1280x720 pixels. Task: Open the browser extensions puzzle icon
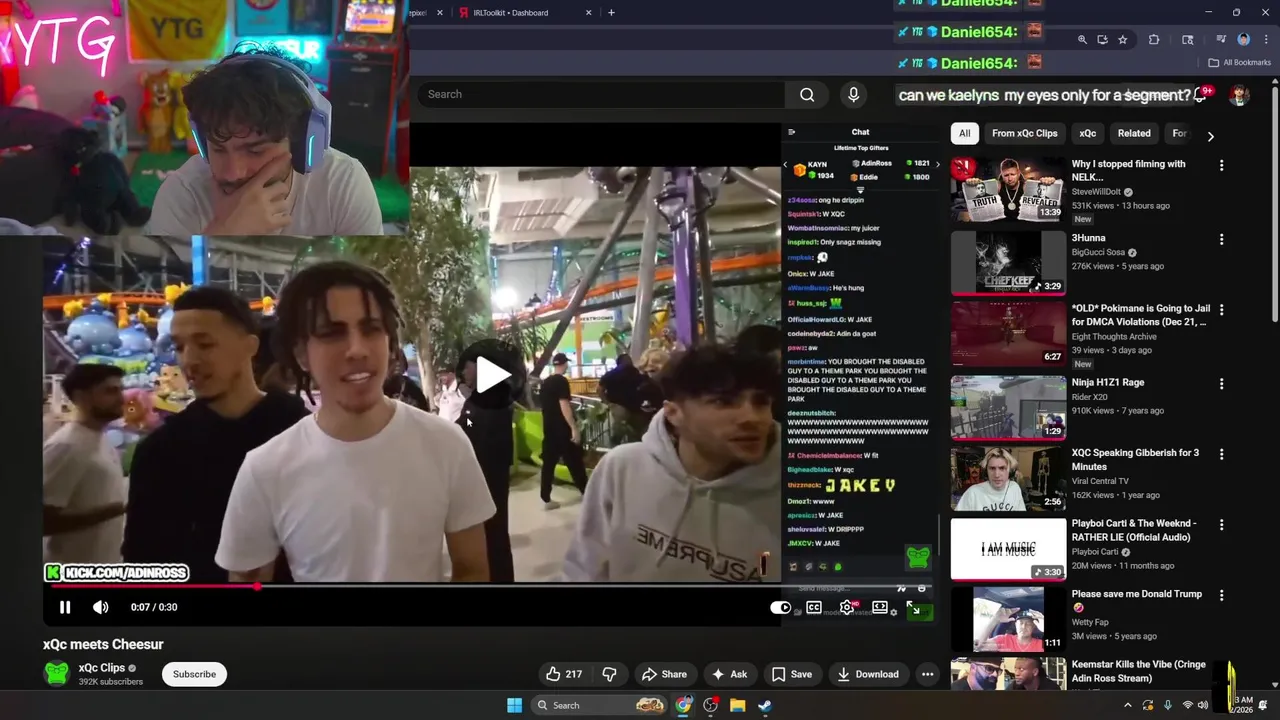(x=1154, y=40)
